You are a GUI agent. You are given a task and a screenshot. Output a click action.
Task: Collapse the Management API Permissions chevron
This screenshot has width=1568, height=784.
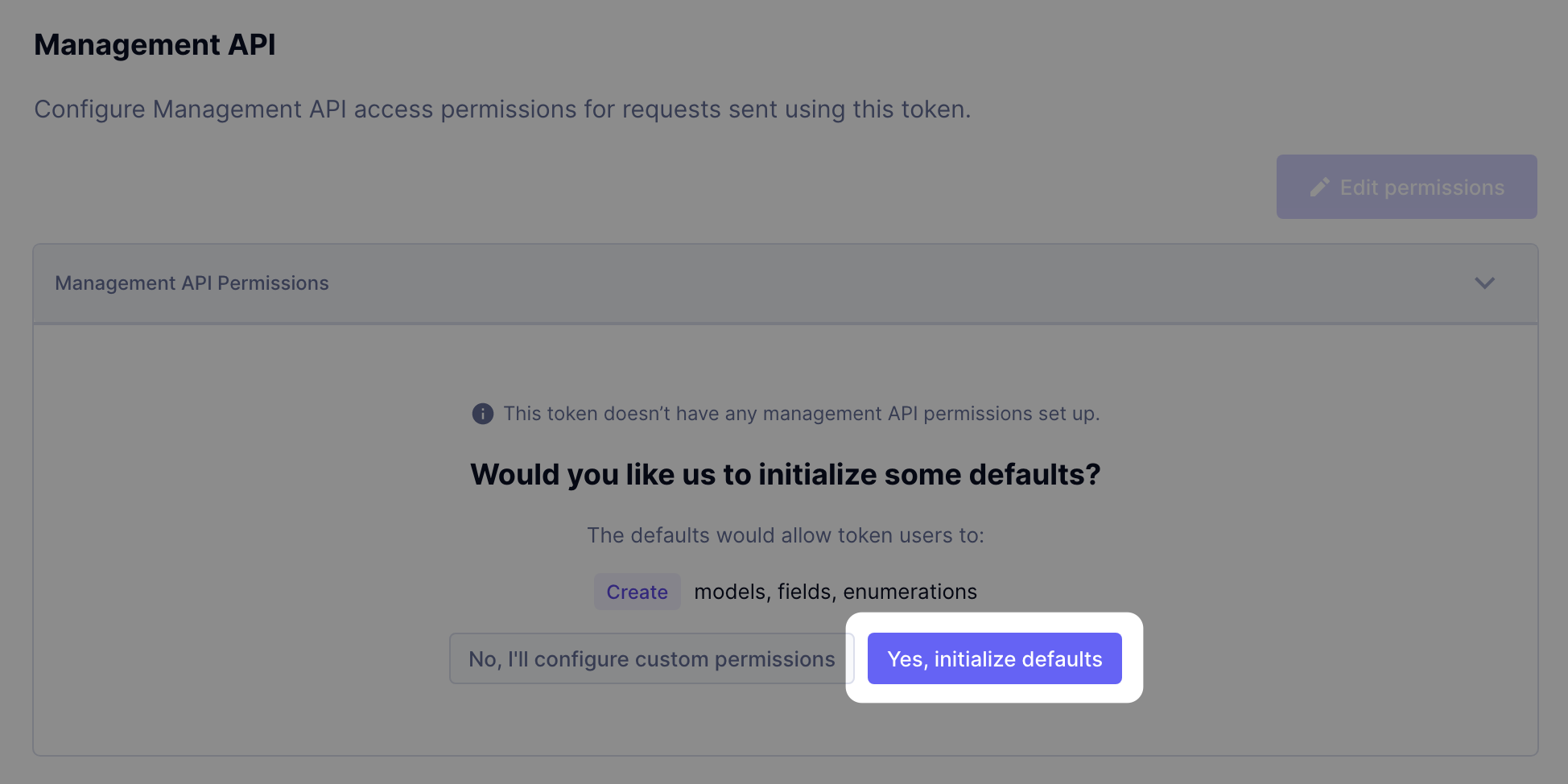point(1484,283)
